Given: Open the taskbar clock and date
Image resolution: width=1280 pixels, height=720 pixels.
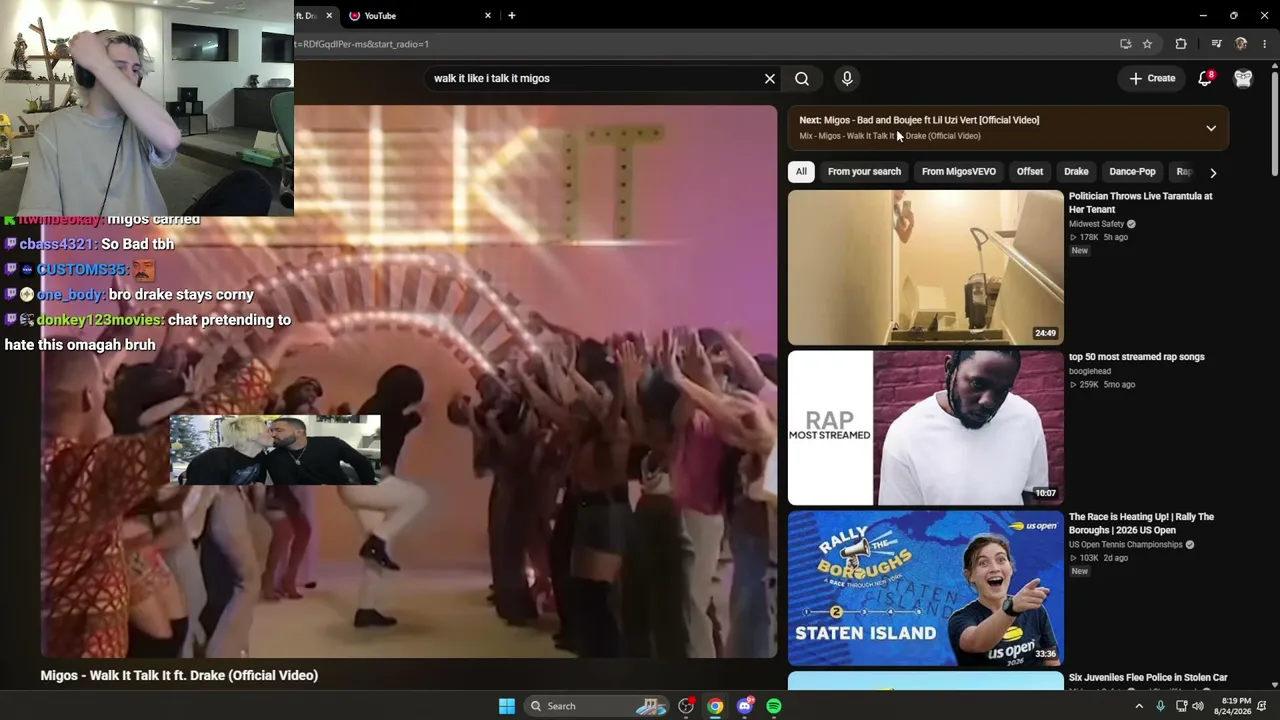Looking at the screenshot, I should click(1235, 706).
